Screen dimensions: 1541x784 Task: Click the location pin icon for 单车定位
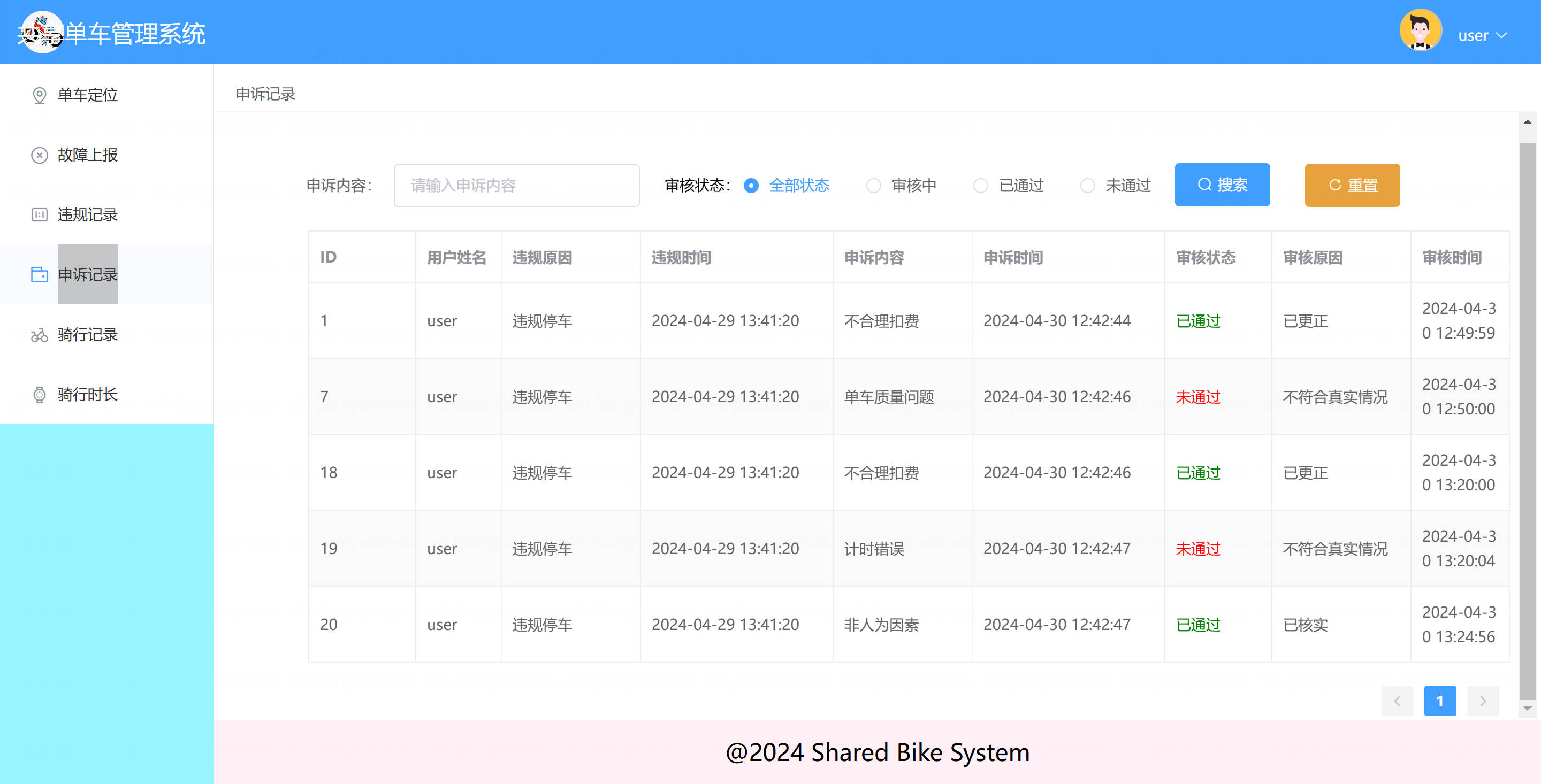40,95
